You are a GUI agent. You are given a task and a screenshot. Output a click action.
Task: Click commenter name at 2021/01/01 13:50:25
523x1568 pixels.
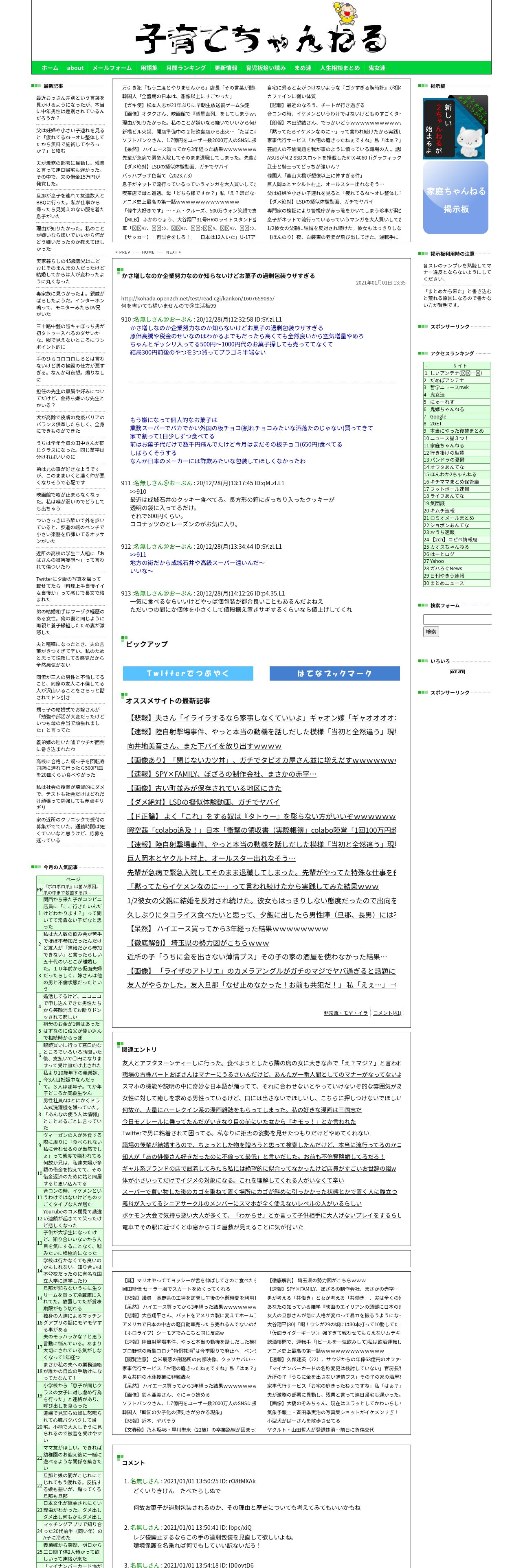point(144,1481)
